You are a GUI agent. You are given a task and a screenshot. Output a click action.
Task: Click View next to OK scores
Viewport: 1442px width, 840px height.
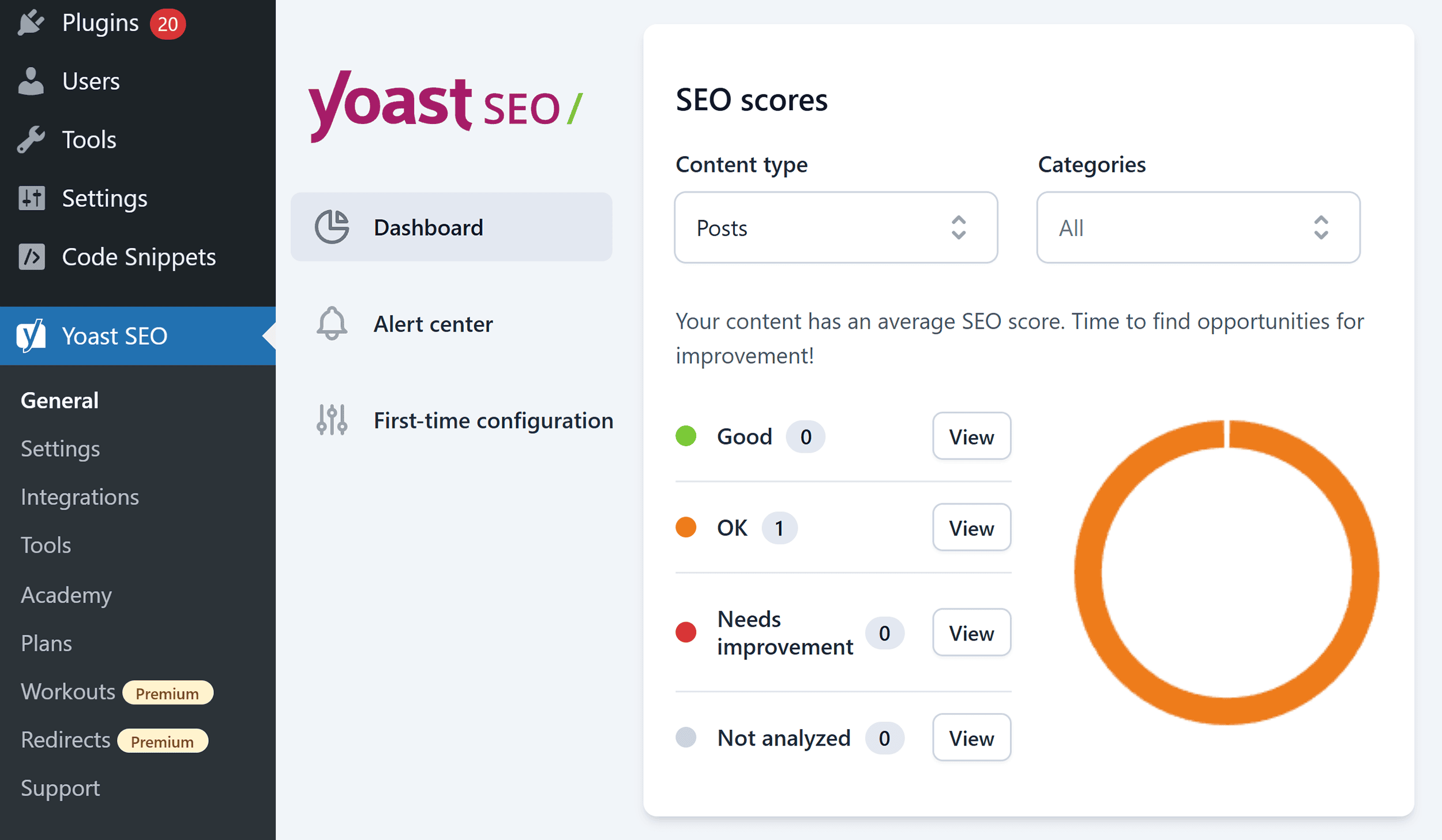pyautogui.click(x=971, y=527)
